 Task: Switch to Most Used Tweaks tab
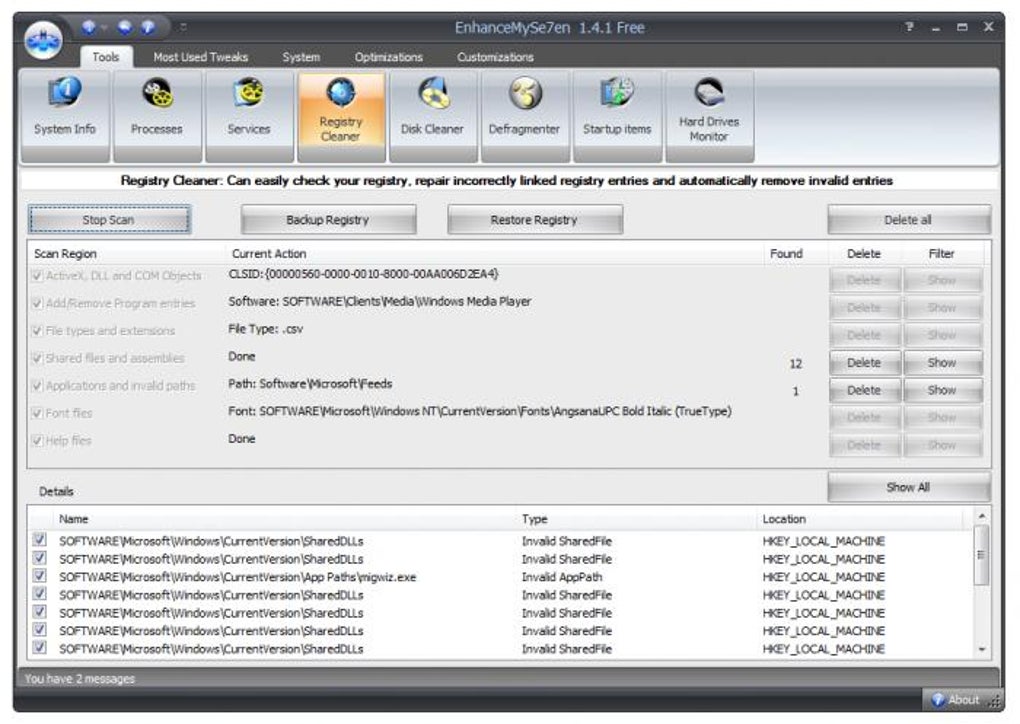coord(200,57)
